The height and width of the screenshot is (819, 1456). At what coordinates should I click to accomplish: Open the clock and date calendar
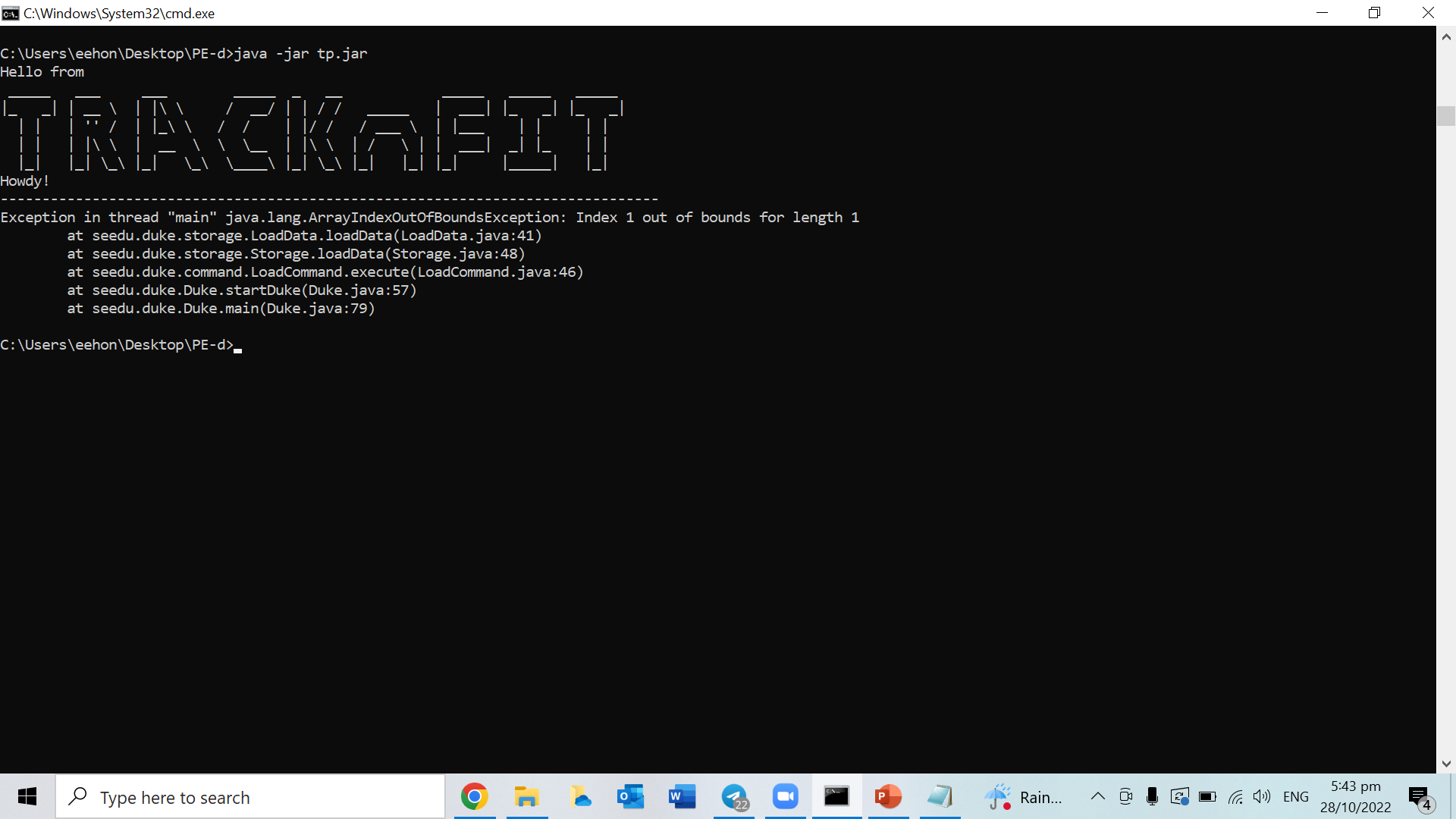[x=1355, y=797]
